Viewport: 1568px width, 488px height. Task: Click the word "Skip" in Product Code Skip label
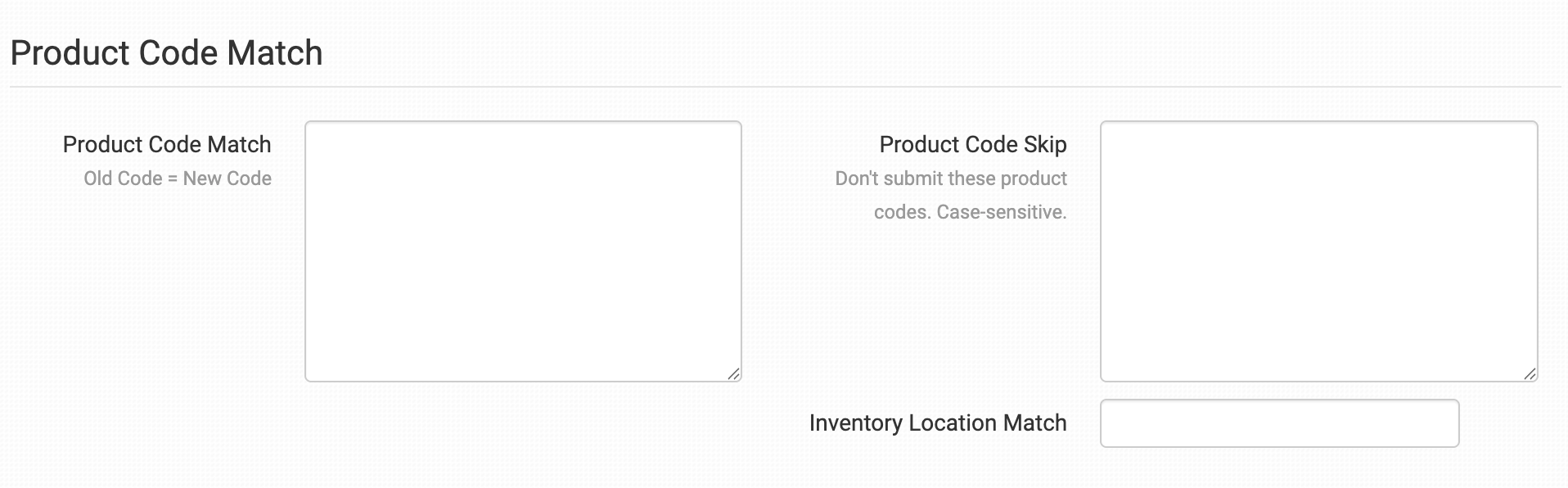click(1045, 145)
